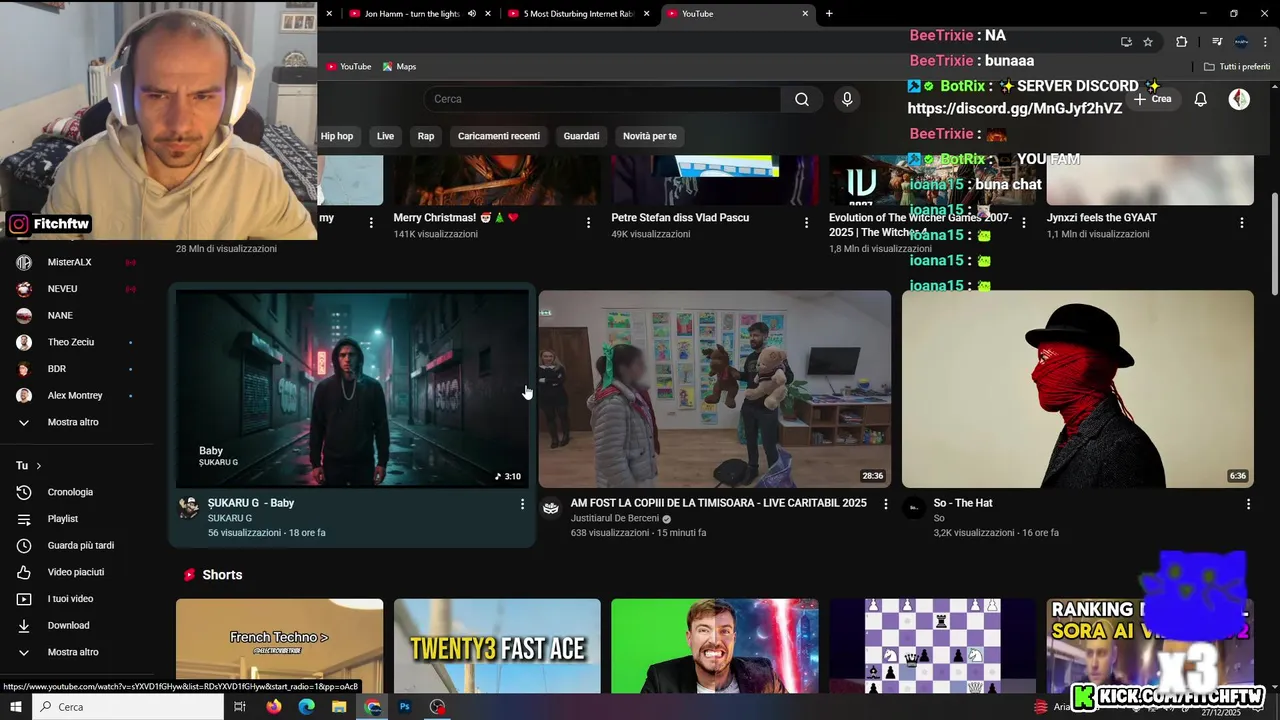Open options for So - The Hat
This screenshot has width=1280, height=720.
point(1248,504)
